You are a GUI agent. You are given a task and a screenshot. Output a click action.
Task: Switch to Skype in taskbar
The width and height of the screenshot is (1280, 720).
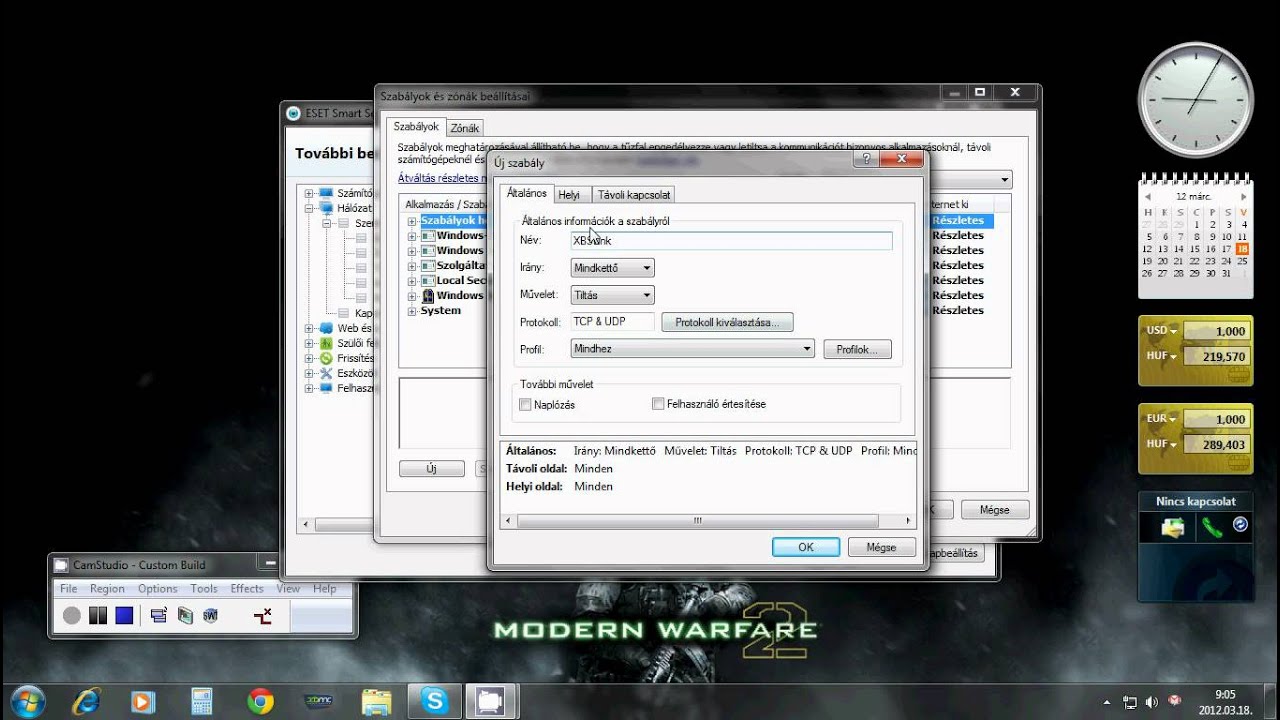coord(435,701)
